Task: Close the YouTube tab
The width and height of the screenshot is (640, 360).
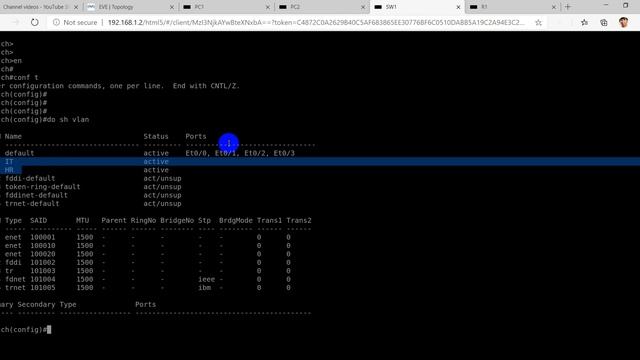Action: click(x=76, y=7)
